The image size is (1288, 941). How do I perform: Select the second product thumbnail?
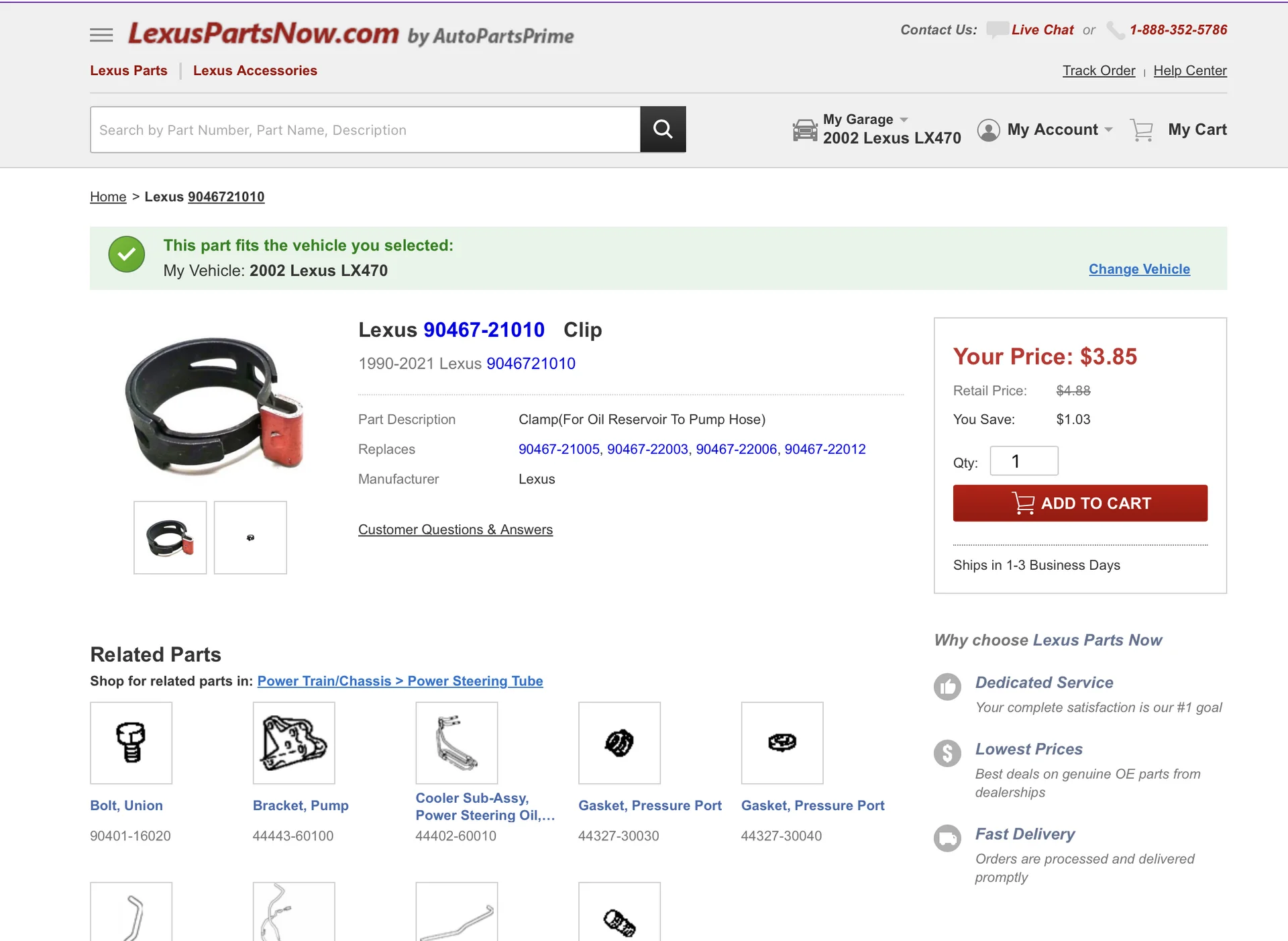click(x=250, y=538)
